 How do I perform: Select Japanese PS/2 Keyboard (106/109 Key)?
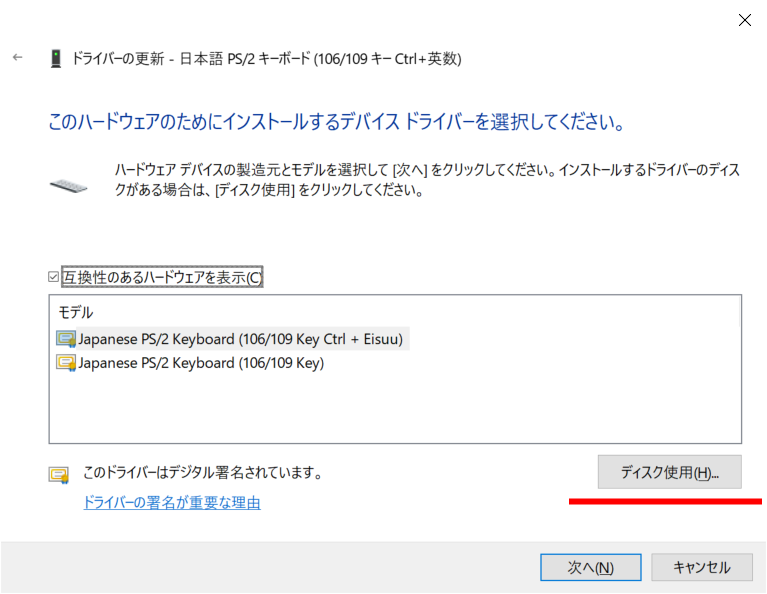pyautogui.click(x=200, y=363)
